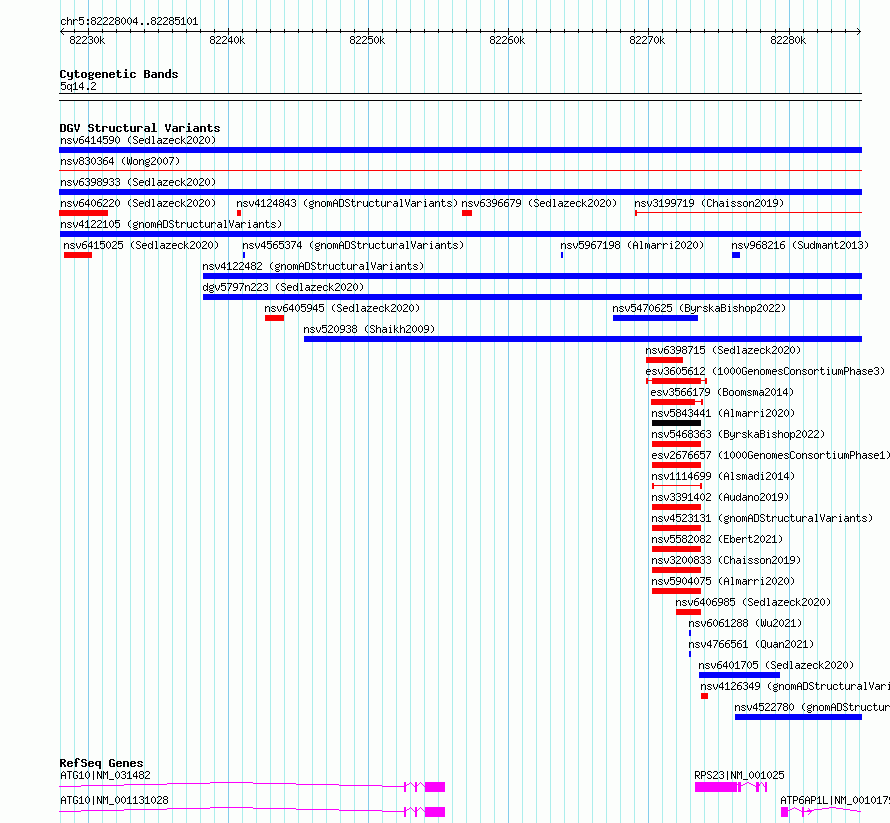The height and width of the screenshot is (823, 890).
Task: Click the 5q14.2 cytogenetic band label
Action: pos(78,86)
